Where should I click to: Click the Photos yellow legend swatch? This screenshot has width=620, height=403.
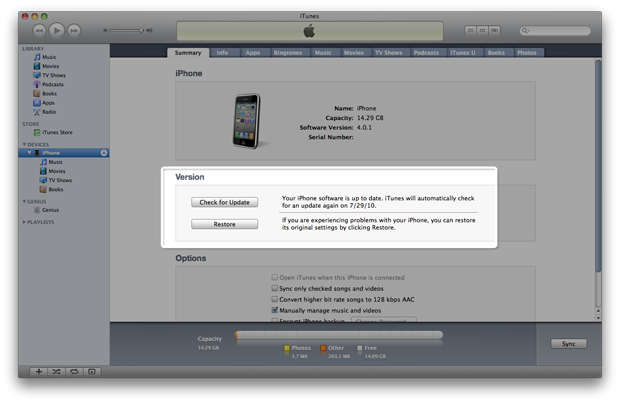click(287, 348)
